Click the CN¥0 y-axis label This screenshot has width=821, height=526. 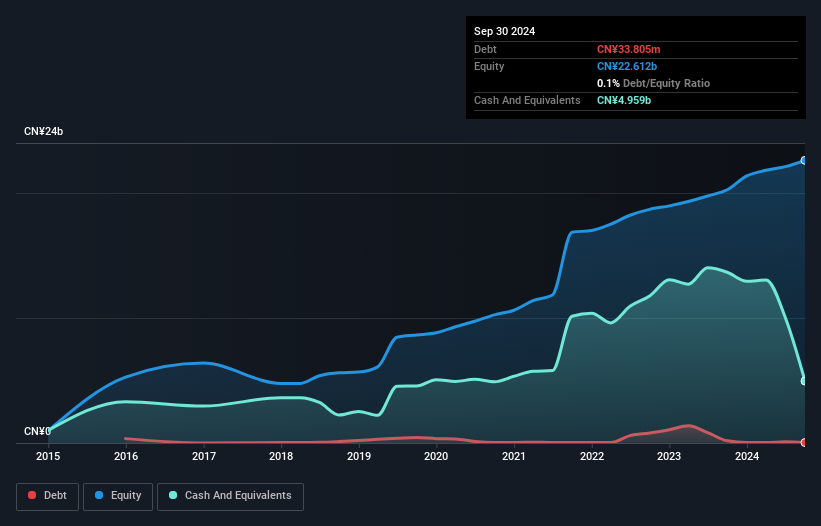click(x=37, y=431)
